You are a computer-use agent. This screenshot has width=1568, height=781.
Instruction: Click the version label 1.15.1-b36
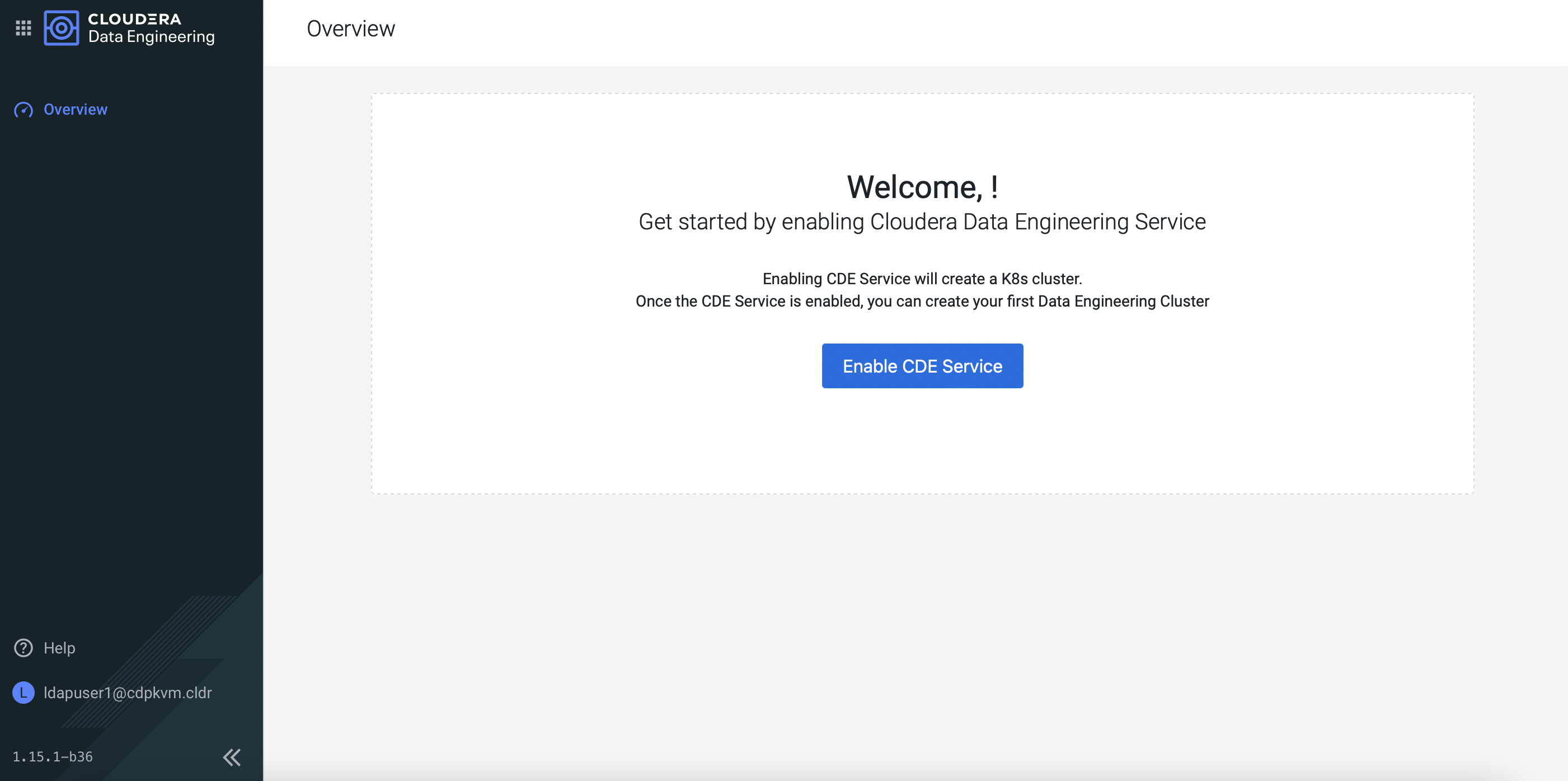click(x=53, y=756)
